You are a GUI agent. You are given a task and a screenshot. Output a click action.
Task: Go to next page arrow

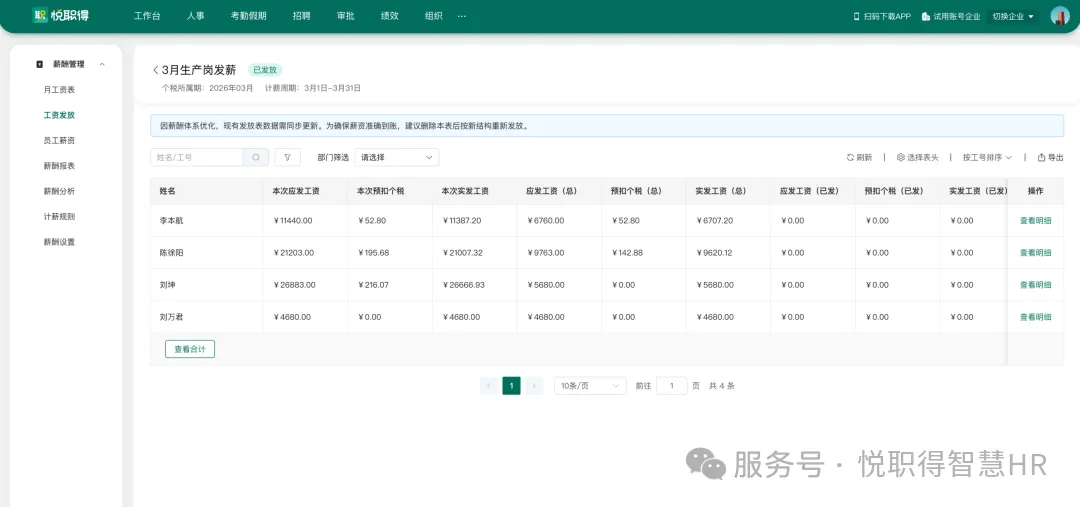tap(534, 386)
